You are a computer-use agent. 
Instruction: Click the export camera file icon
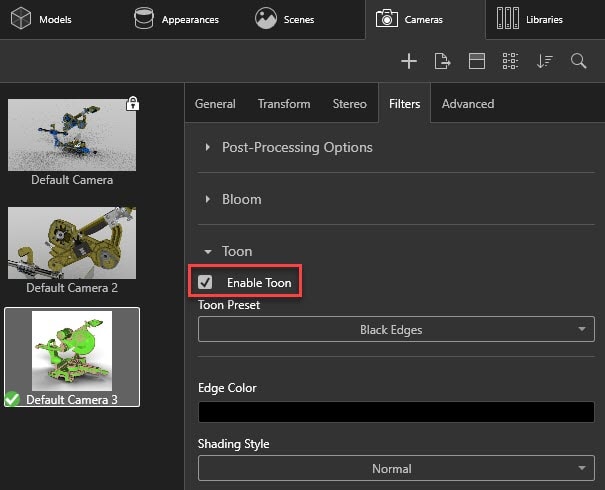[x=442, y=61]
